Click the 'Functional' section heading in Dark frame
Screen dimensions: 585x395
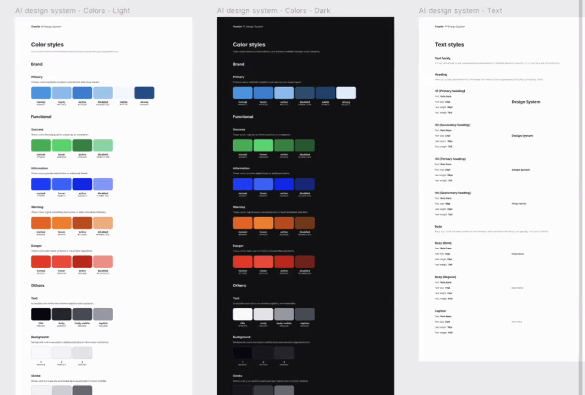243,117
